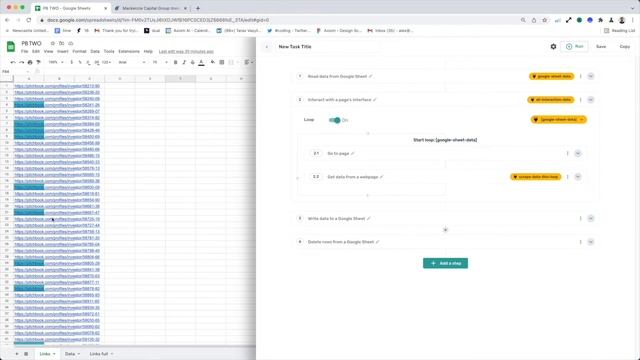The image size is (640, 360).
Task: Open borders tool
Action: [222, 62]
